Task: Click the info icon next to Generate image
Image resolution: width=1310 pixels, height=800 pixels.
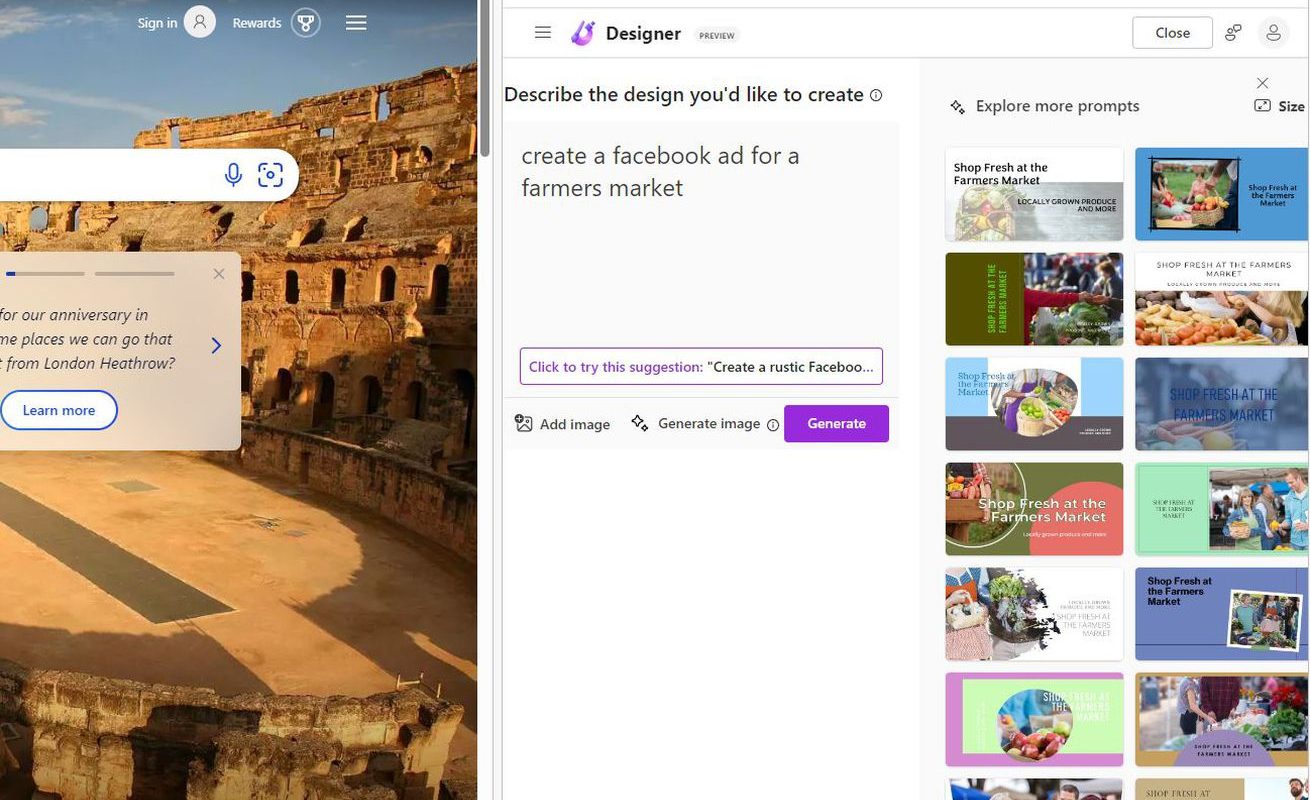Action: point(772,424)
